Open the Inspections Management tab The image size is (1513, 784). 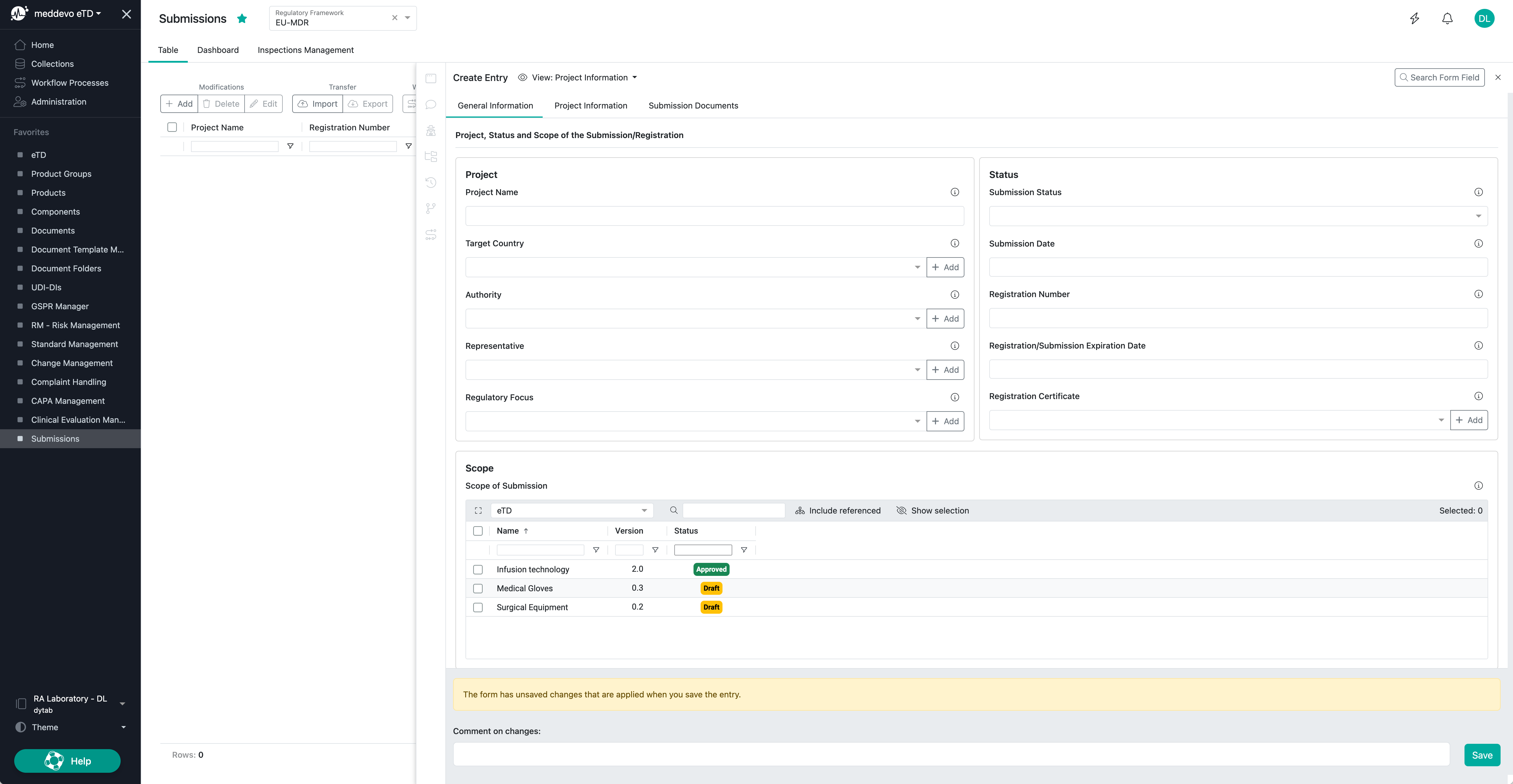click(x=305, y=50)
